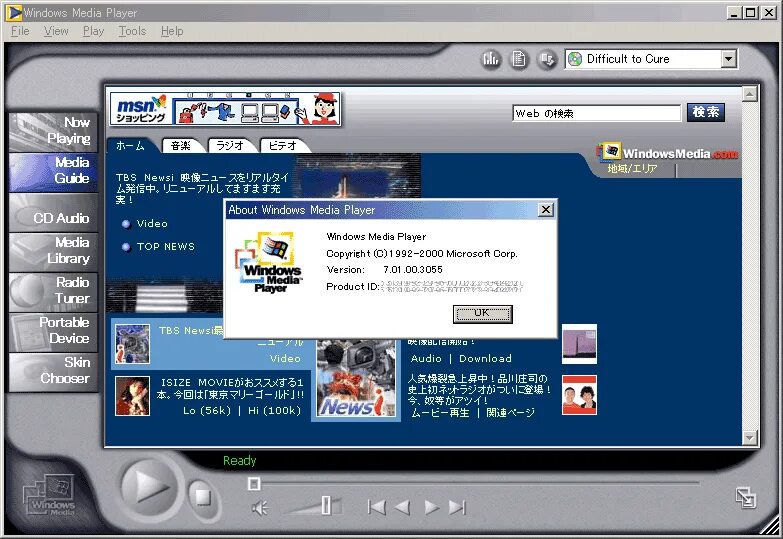Click the Newsi camera image
The height and width of the screenshot is (539, 783).
pyautogui.click(x=356, y=378)
